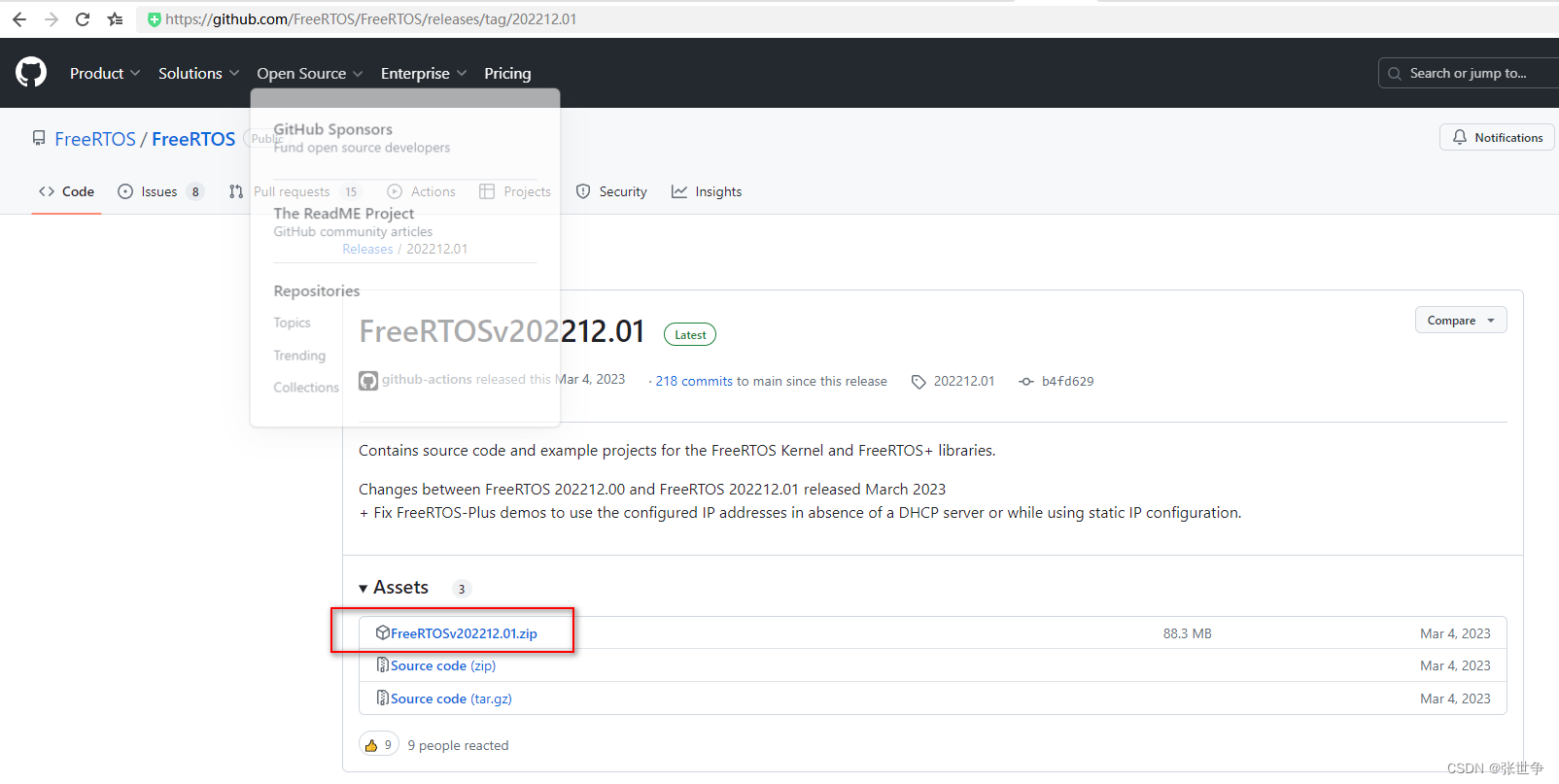The height and width of the screenshot is (784, 1559).
Task: Click the Assets count badge 3
Action: [462, 589]
